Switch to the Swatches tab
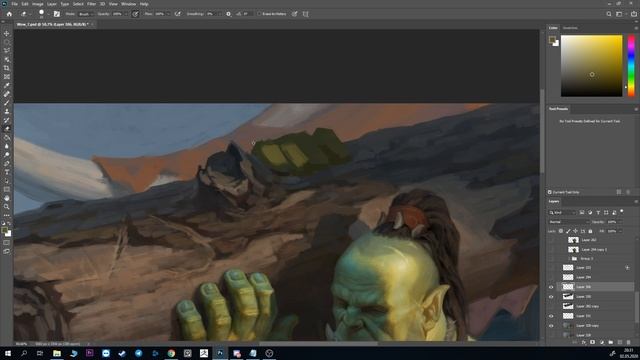The image size is (640, 360). (x=570, y=28)
